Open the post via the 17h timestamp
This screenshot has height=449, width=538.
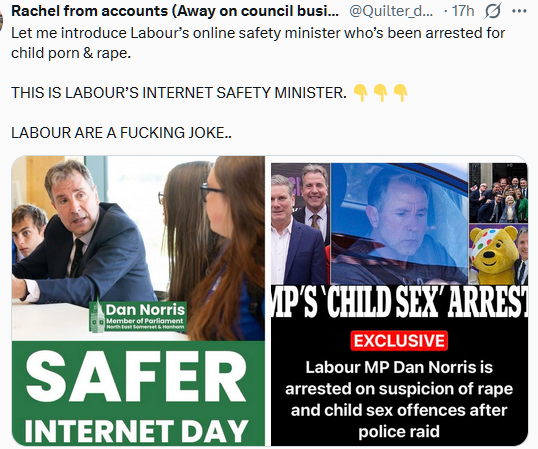(463, 11)
